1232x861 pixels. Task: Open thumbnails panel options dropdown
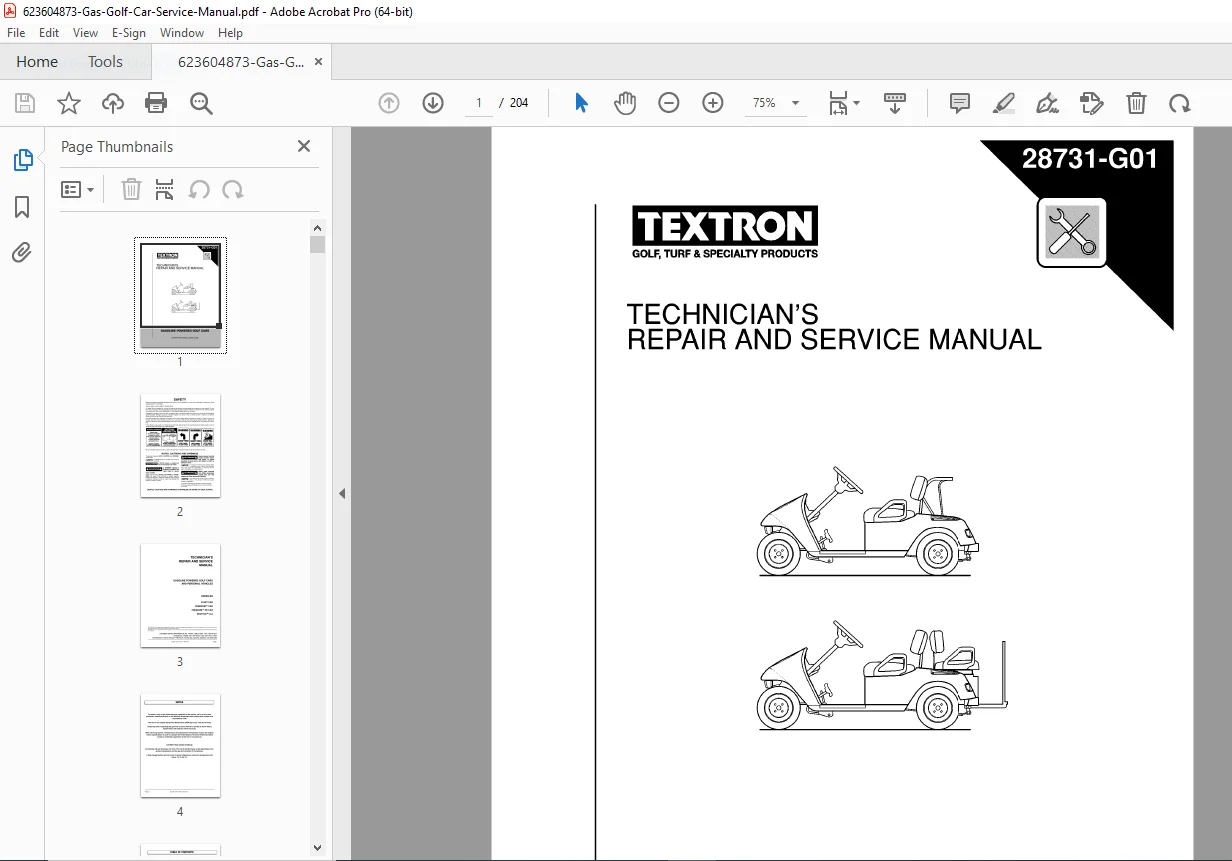[77, 189]
